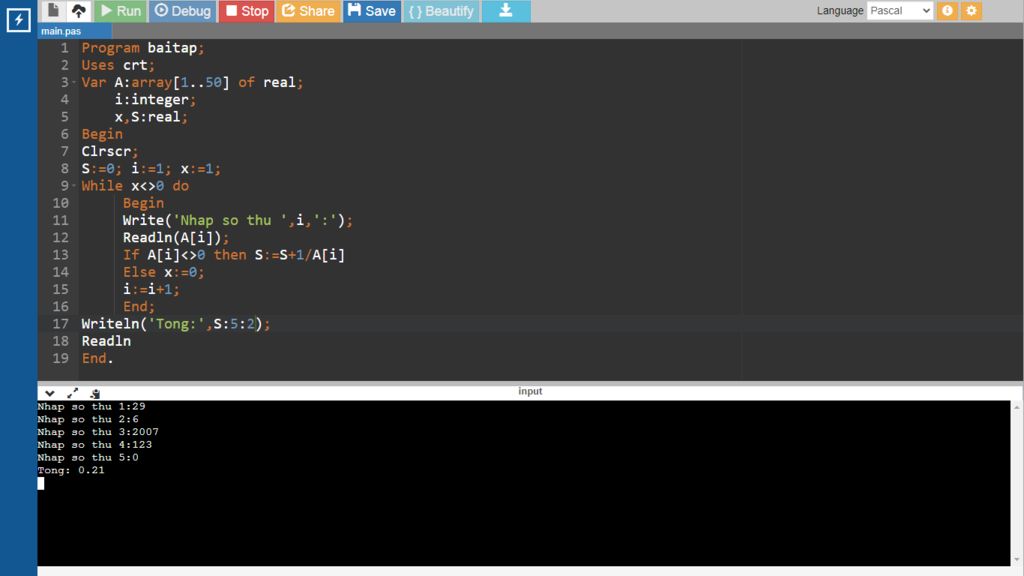Click the OnlineGDB lightning logo icon
The image size is (1024, 576).
[x=18, y=20]
